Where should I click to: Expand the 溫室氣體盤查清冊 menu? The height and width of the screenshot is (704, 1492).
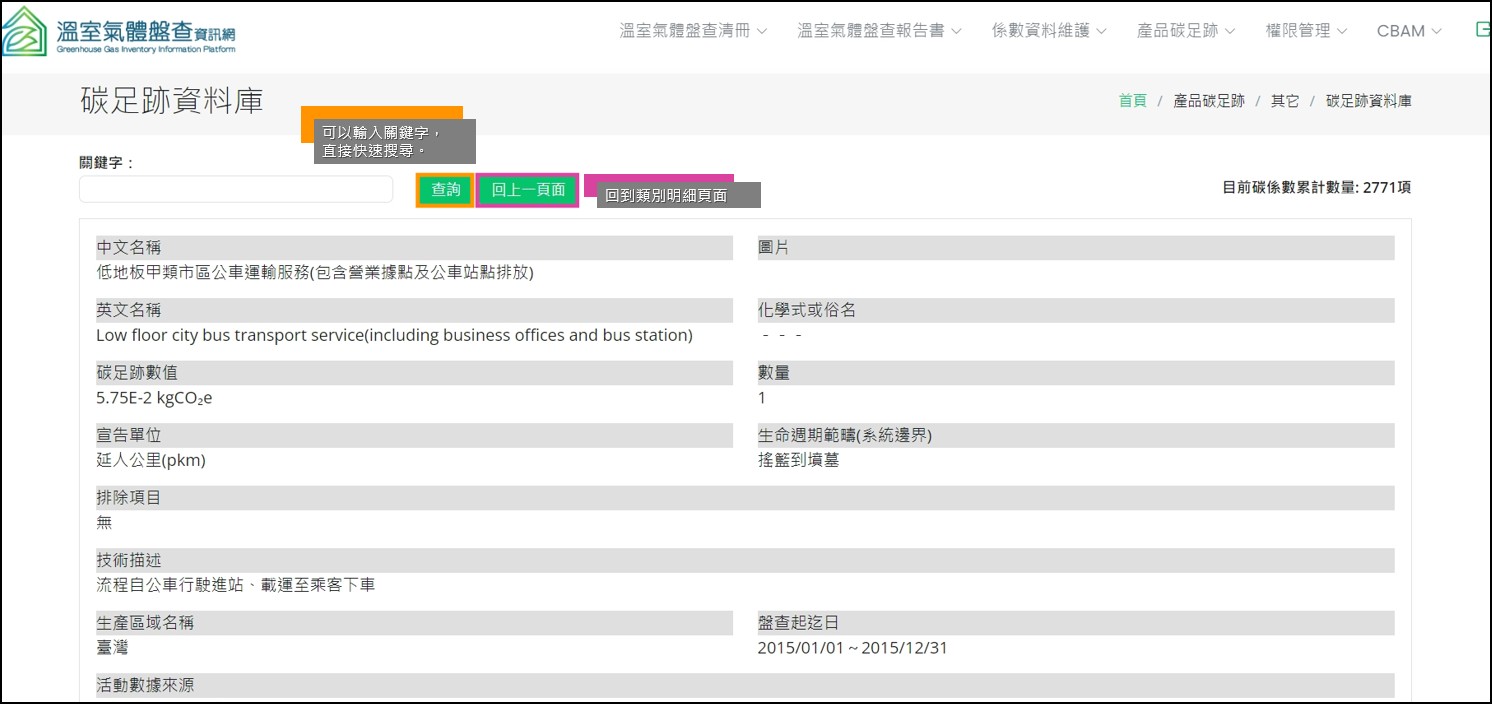click(x=693, y=31)
